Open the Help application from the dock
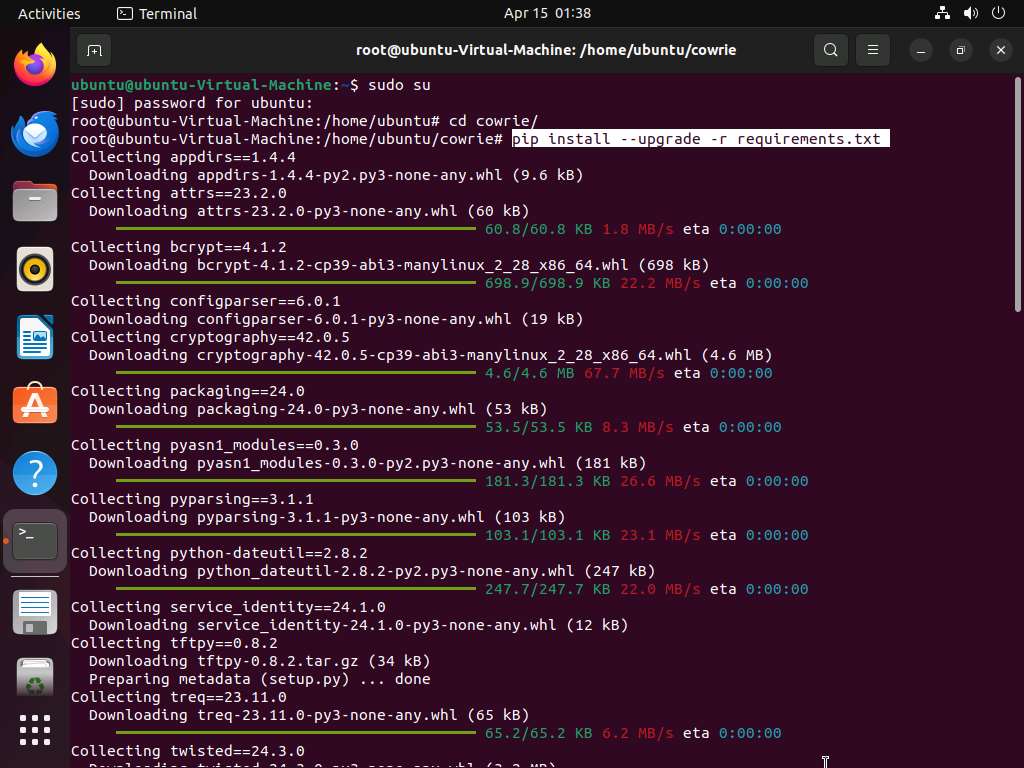The height and width of the screenshot is (768, 1024). (35, 471)
